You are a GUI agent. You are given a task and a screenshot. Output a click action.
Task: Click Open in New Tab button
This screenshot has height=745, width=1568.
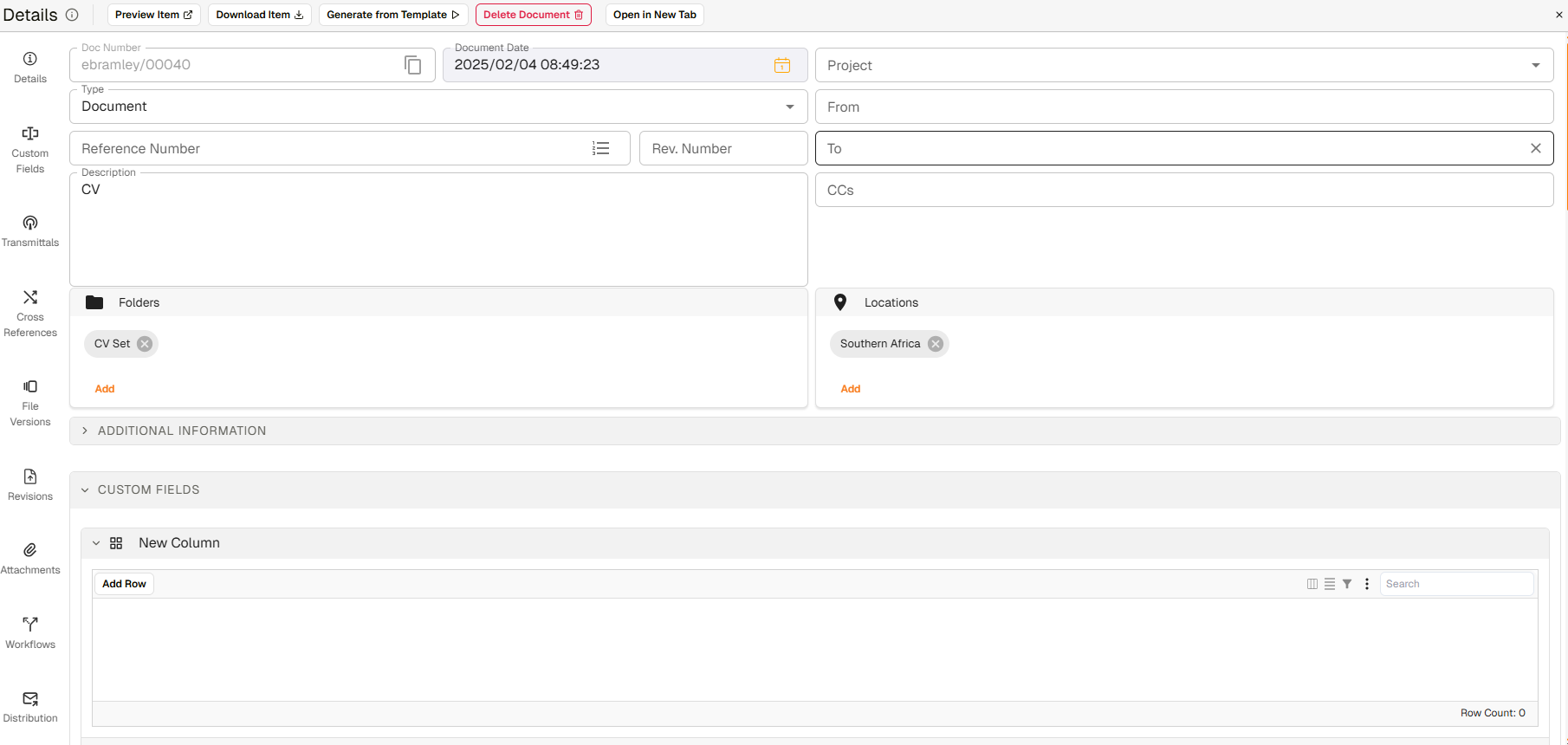655,15
